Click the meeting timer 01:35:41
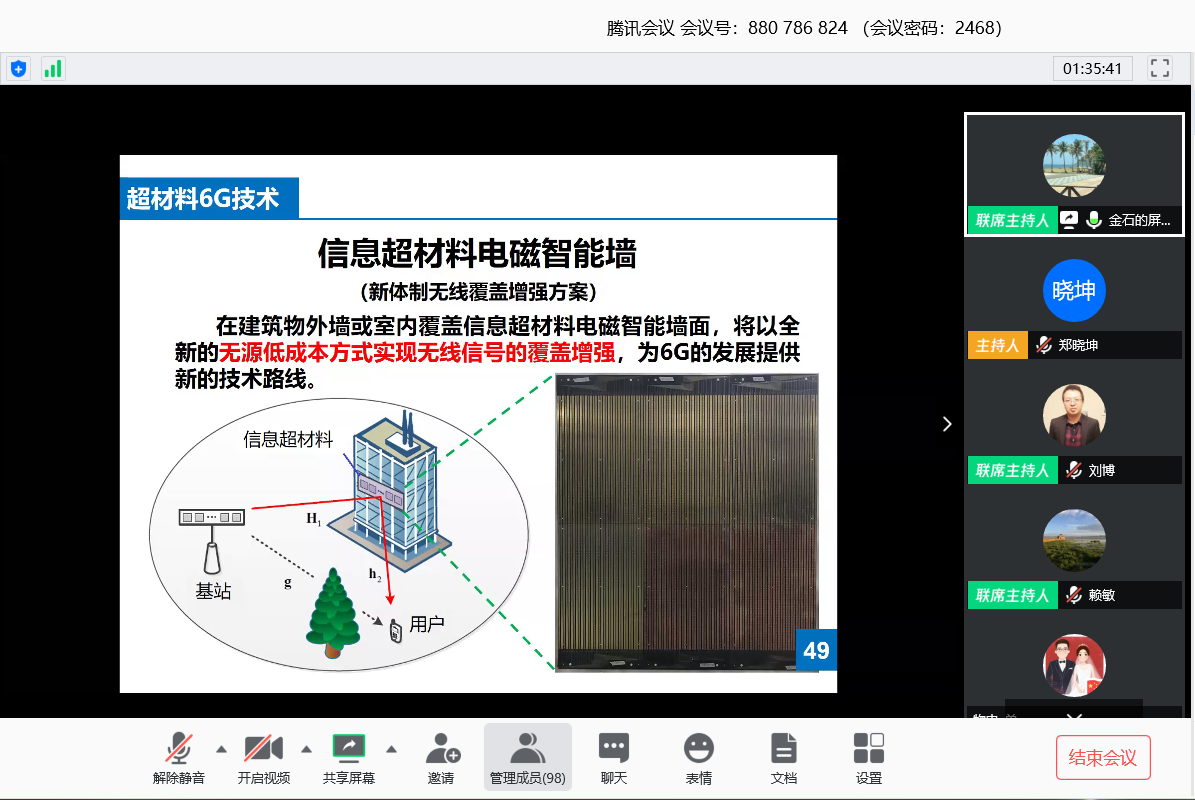The image size is (1195, 800). (x=1091, y=69)
